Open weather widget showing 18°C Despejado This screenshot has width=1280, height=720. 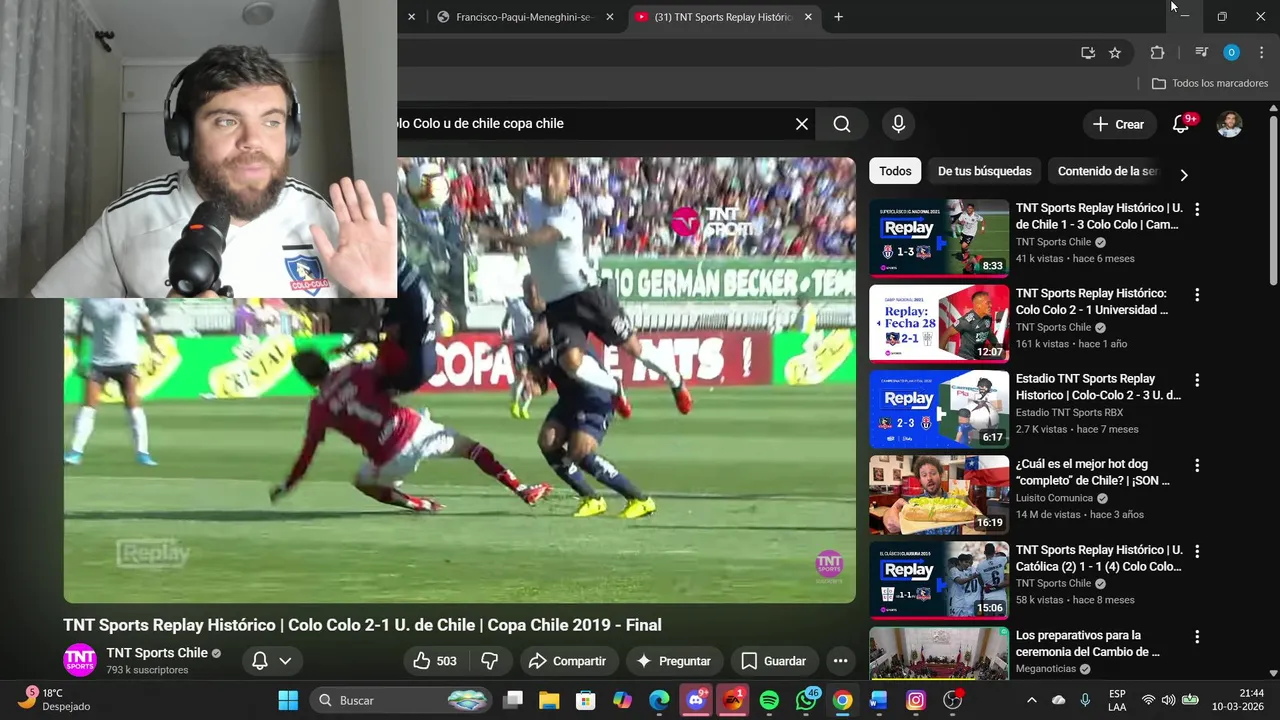pos(55,699)
